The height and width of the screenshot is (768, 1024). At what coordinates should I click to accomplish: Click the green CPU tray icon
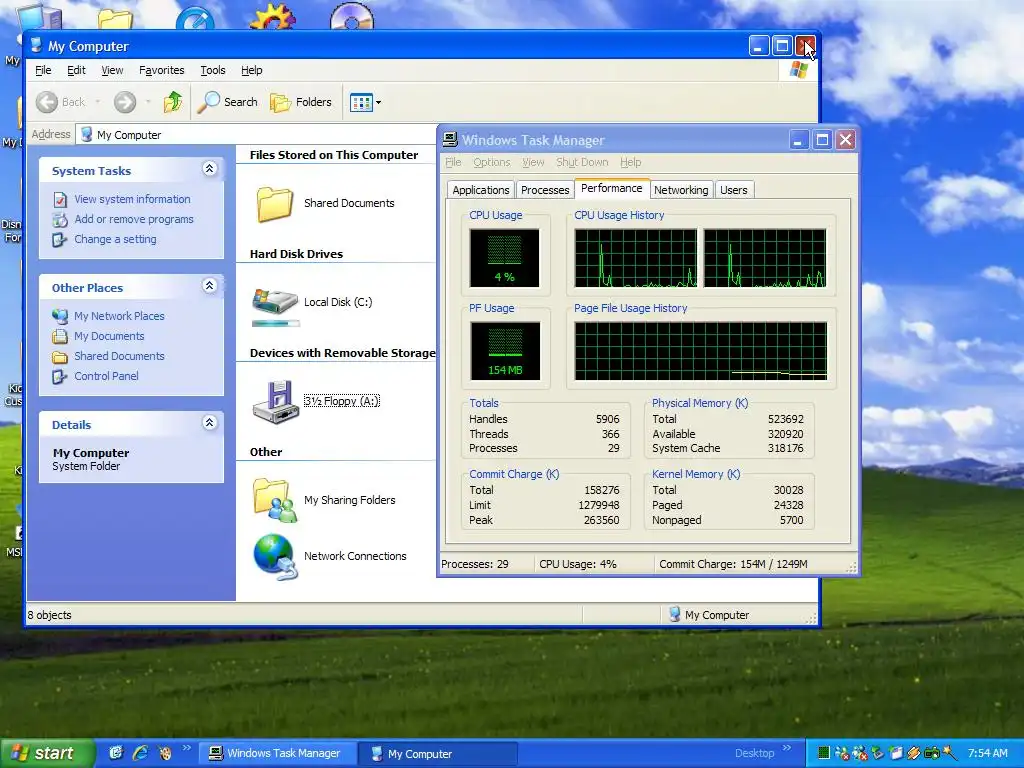824,753
